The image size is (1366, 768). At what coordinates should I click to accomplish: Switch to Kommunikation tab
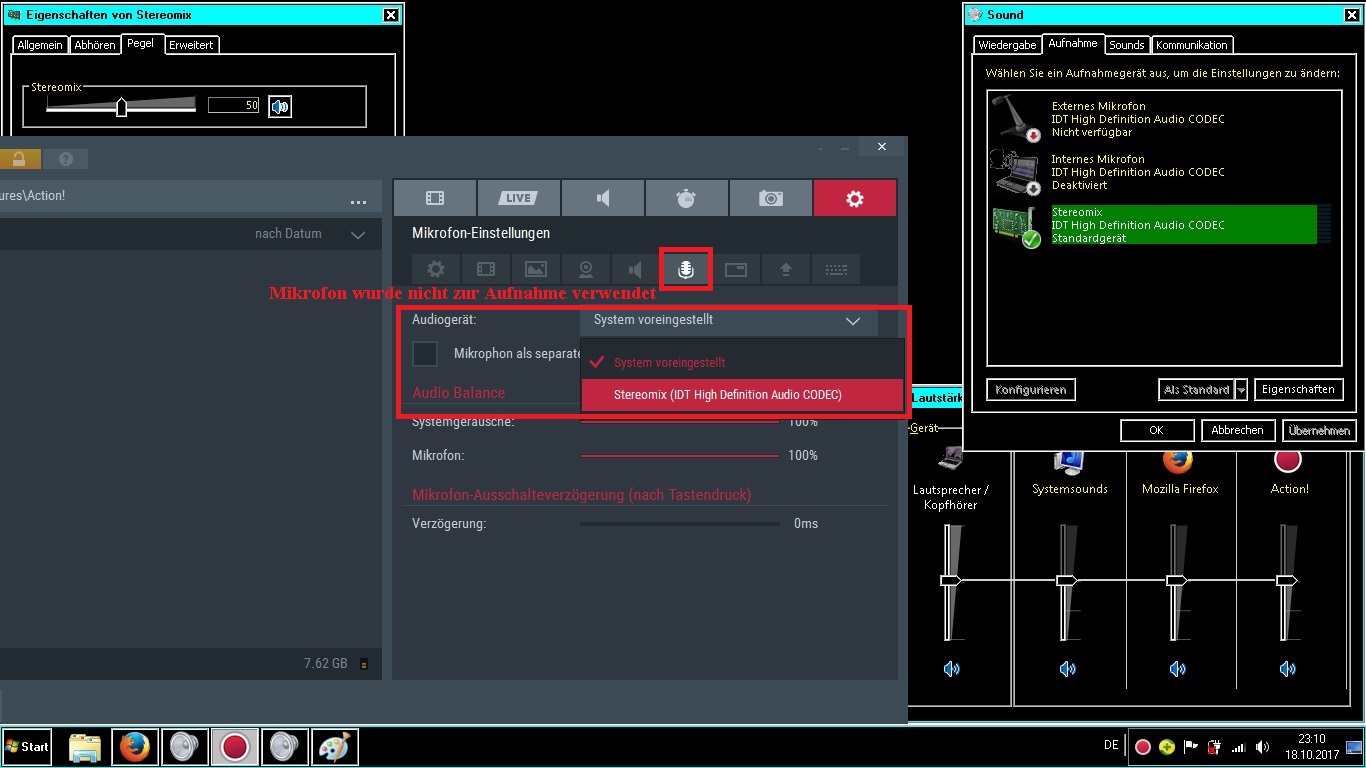1191,45
